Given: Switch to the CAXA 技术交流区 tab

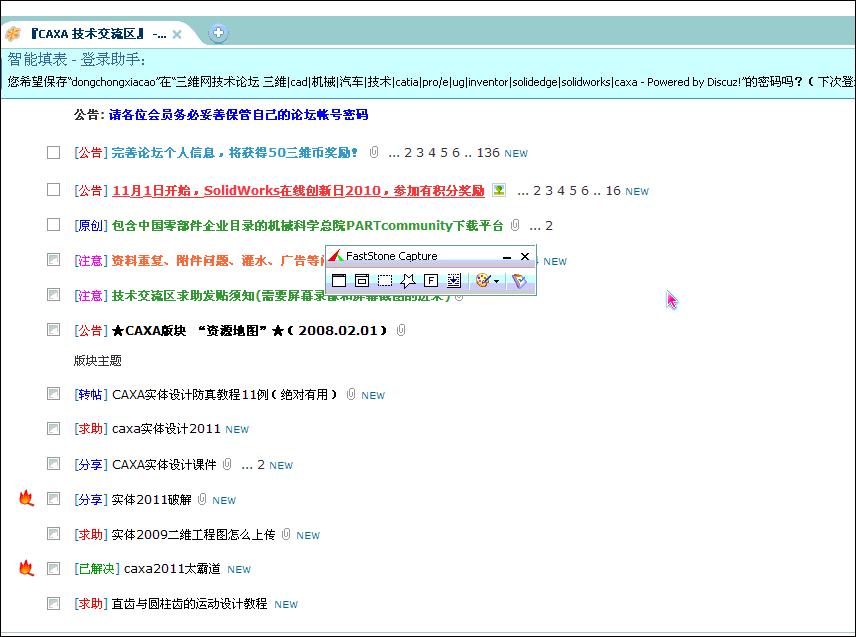Looking at the screenshot, I should pos(96,34).
